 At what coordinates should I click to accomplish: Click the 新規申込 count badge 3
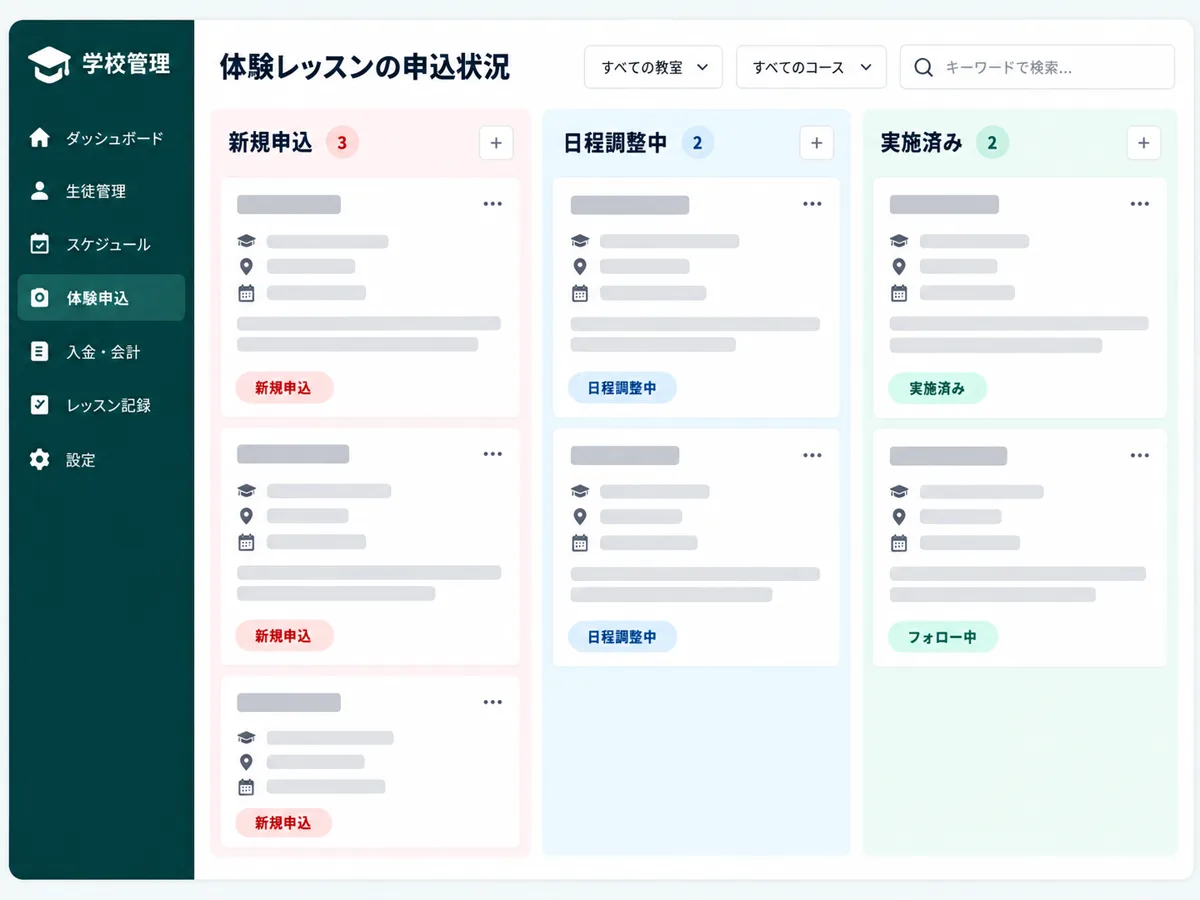click(x=342, y=143)
